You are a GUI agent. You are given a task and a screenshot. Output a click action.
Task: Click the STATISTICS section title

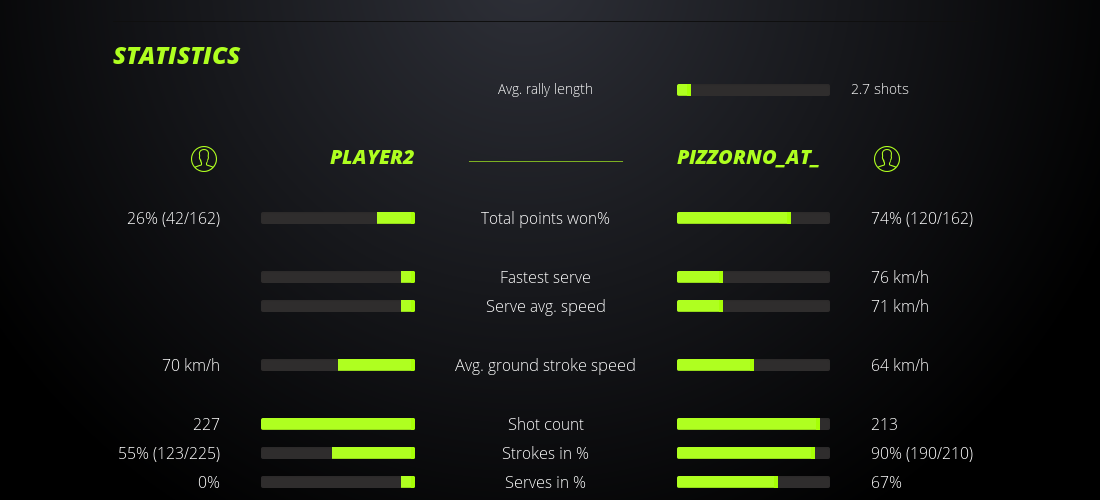pos(177,56)
